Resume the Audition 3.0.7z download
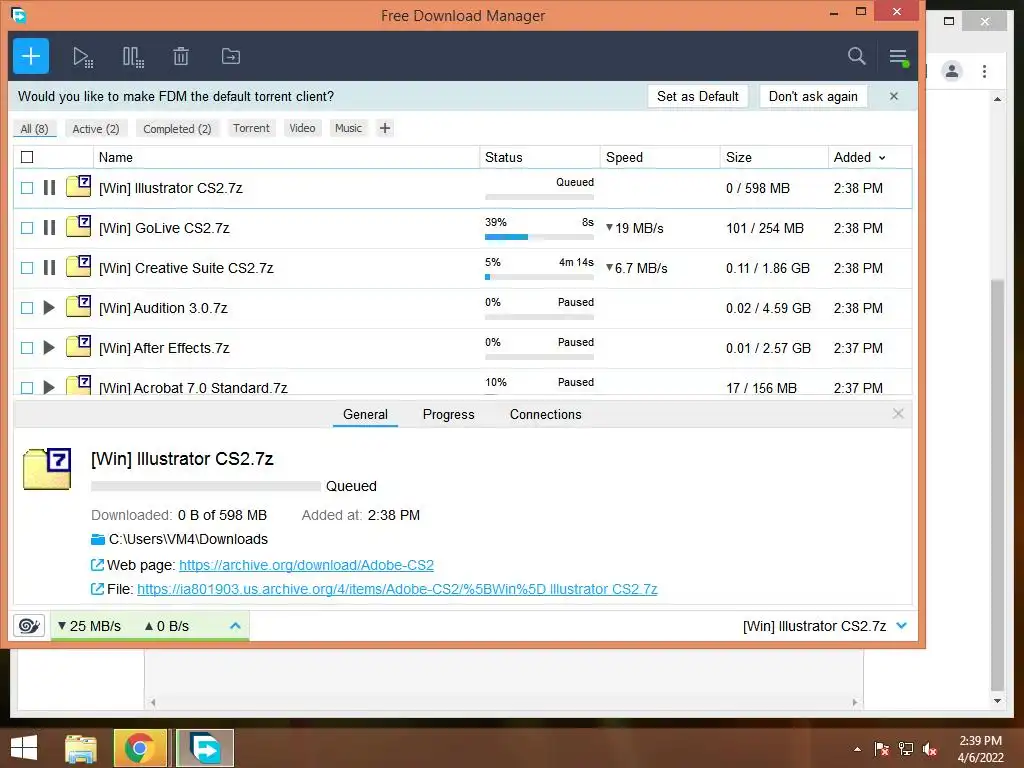This screenshot has width=1024, height=768. coord(49,308)
